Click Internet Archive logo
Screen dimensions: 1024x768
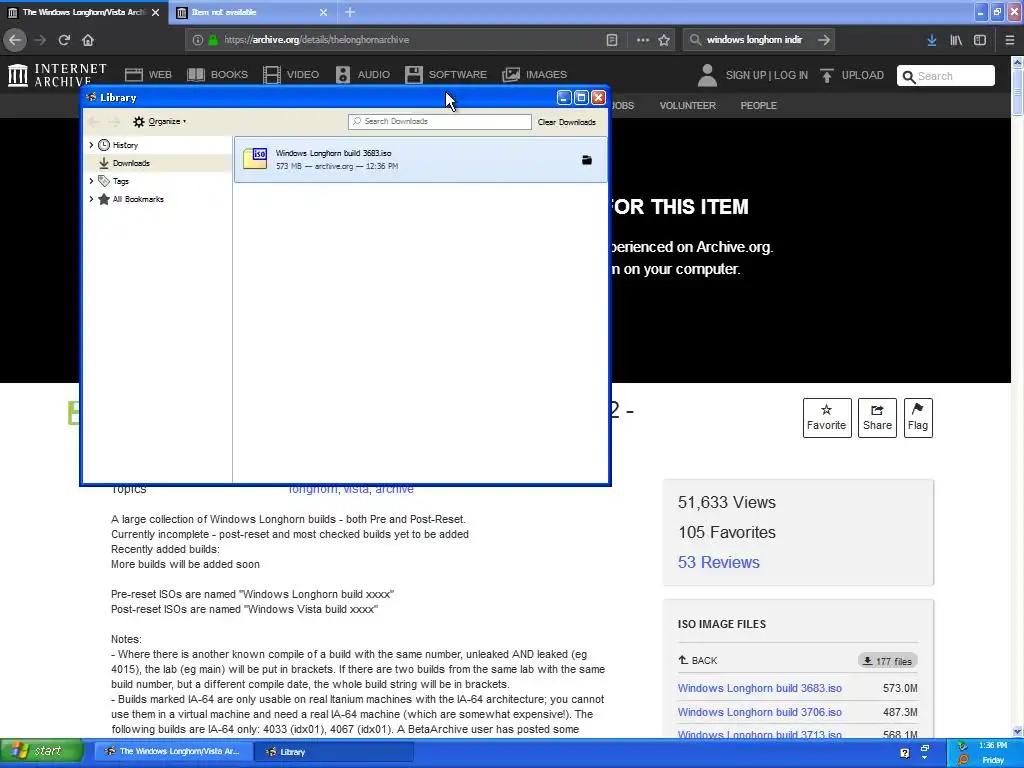pyautogui.click(x=57, y=75)
